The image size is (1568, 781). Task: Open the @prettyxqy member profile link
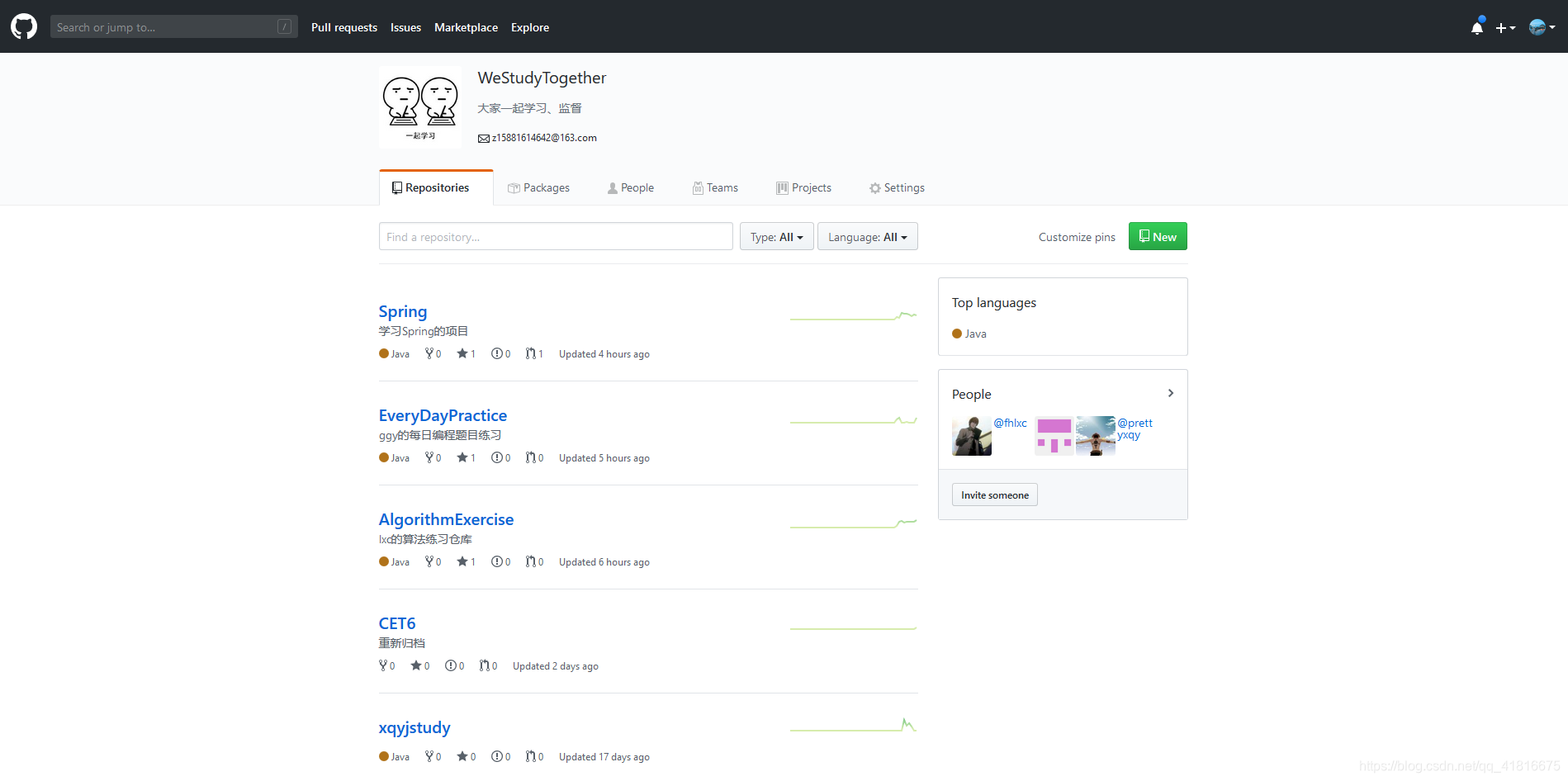(1135, 428)
